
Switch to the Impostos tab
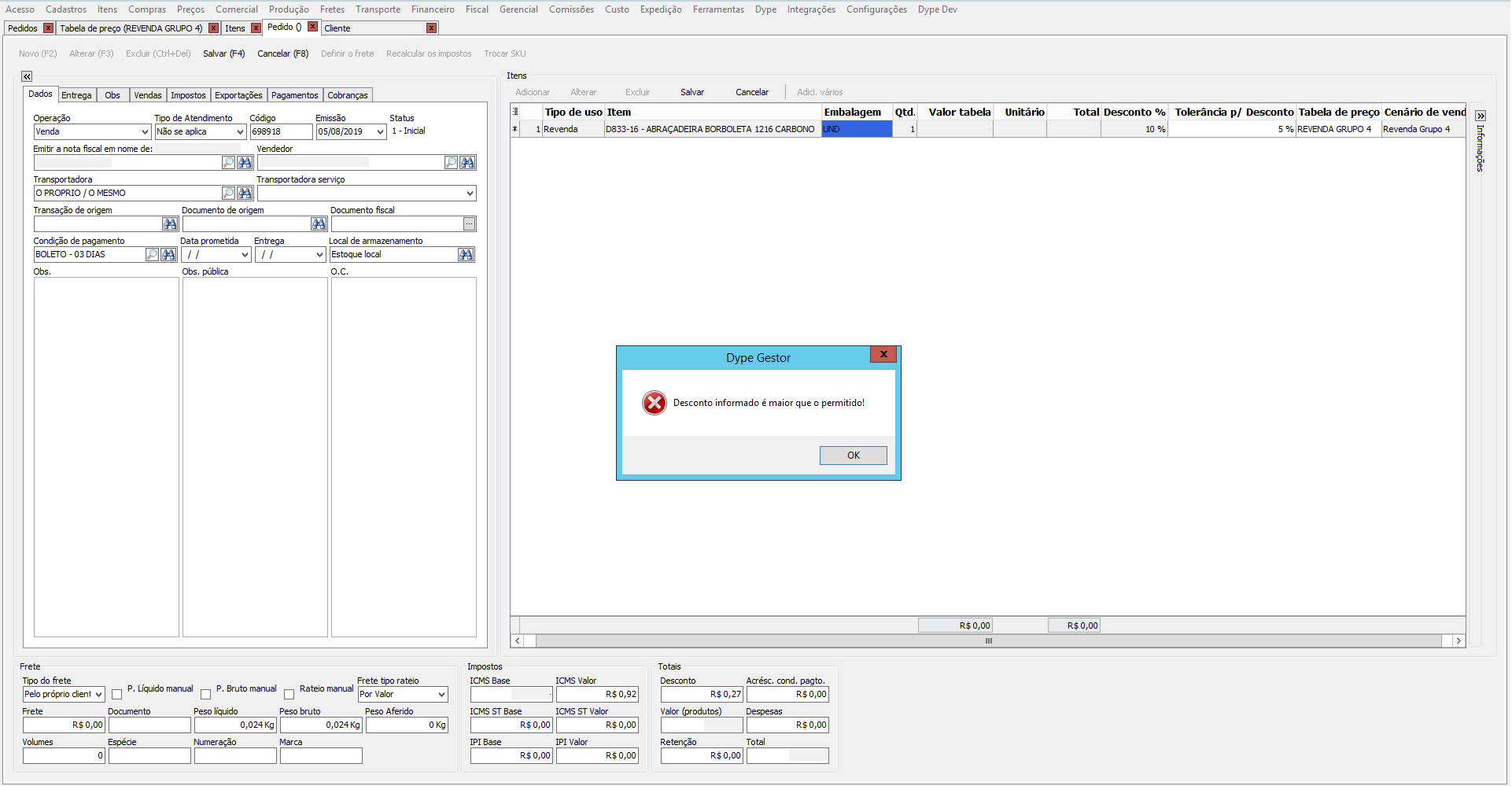[x=188, y=95]
